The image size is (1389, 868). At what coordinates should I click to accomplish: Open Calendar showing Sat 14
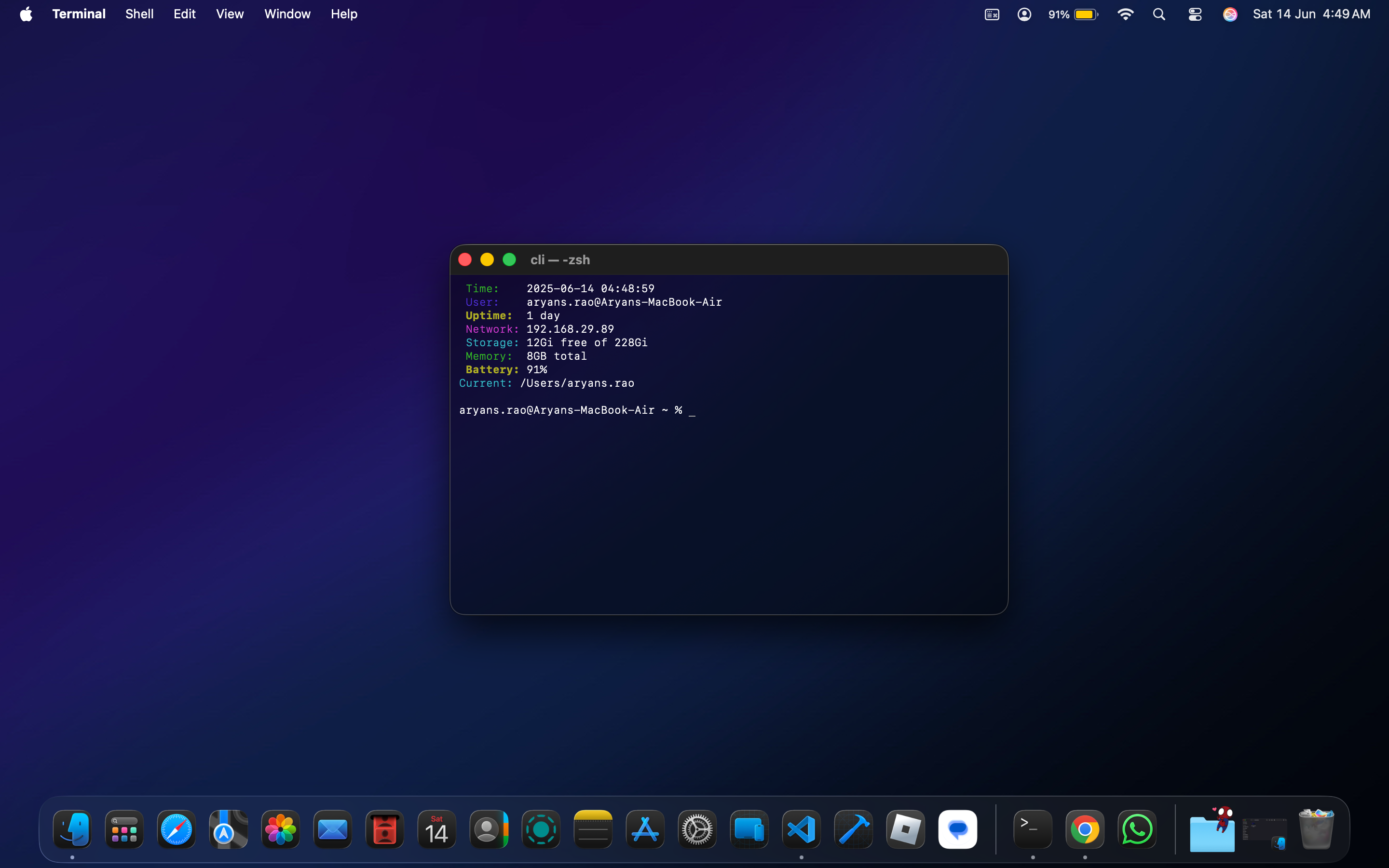pos(436,829)
